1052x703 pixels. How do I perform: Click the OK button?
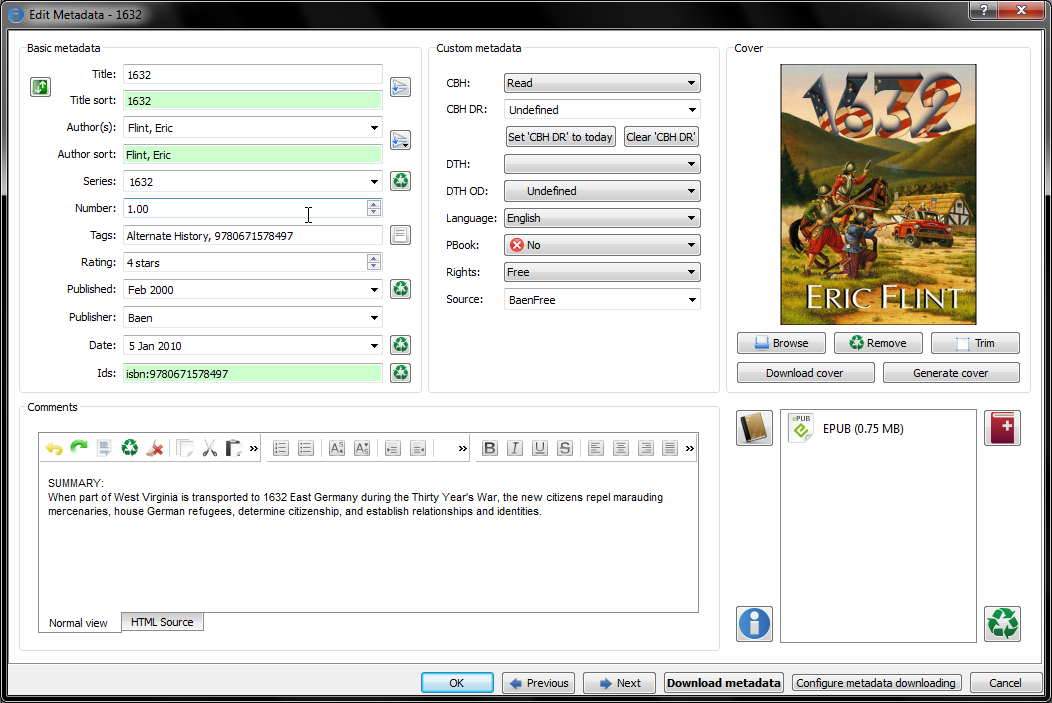point(457,683)
